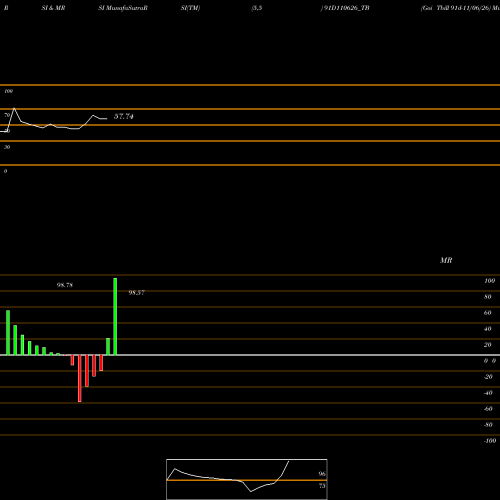The height and width of the screenshot is (500, 500).
Task: Click the MR axis label -20
Action: [x=488, y=377]
